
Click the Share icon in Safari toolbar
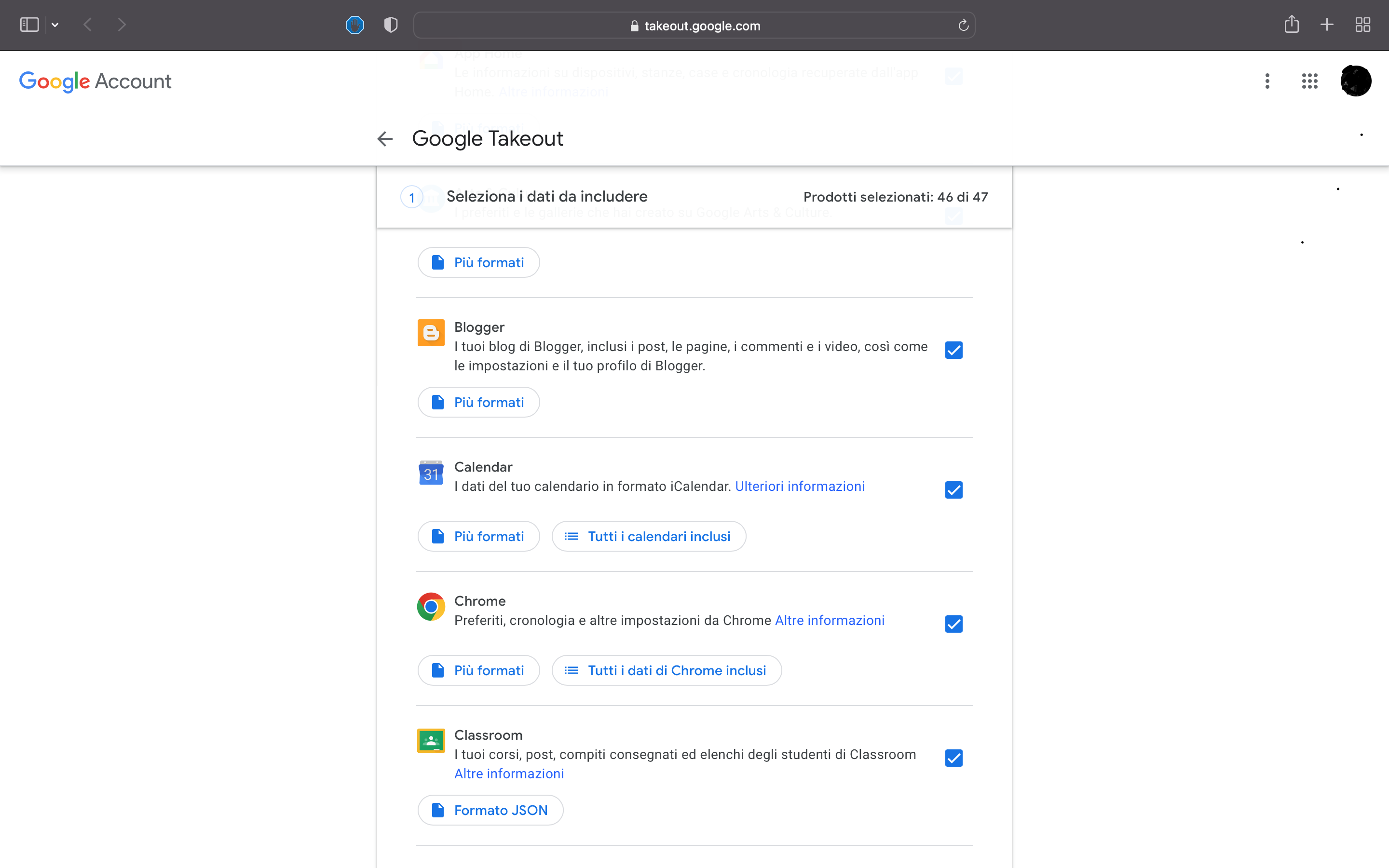(x=1292, y=25)
